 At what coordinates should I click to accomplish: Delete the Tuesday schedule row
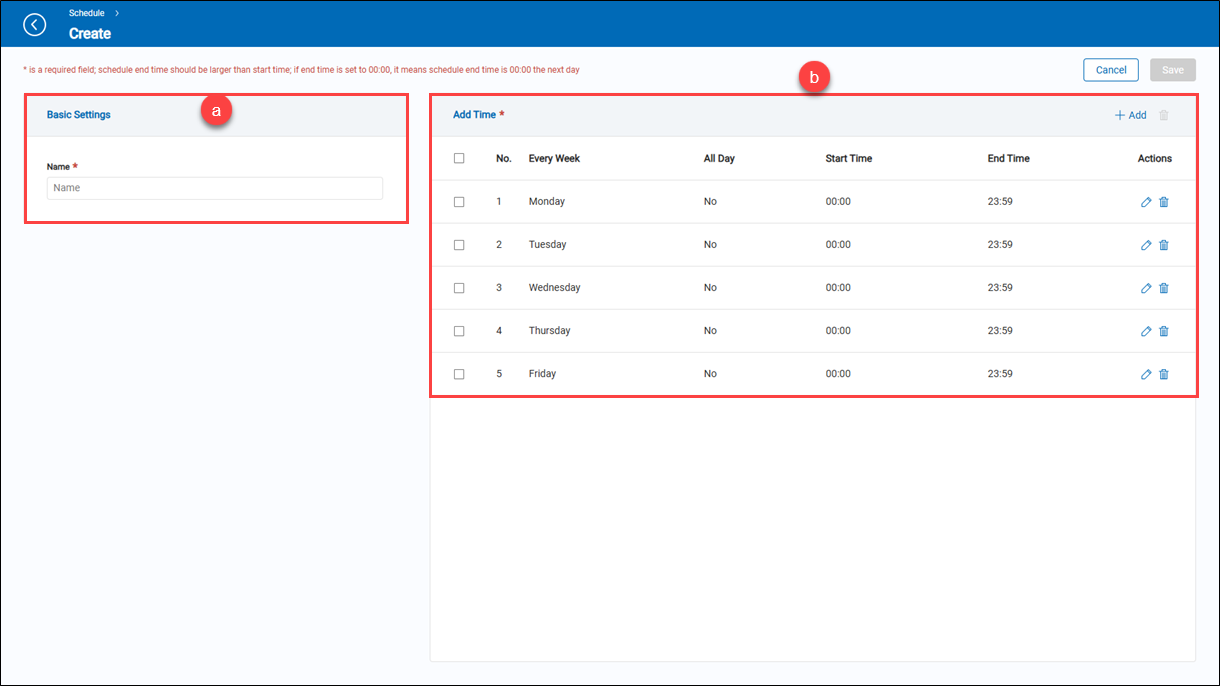1163,245
